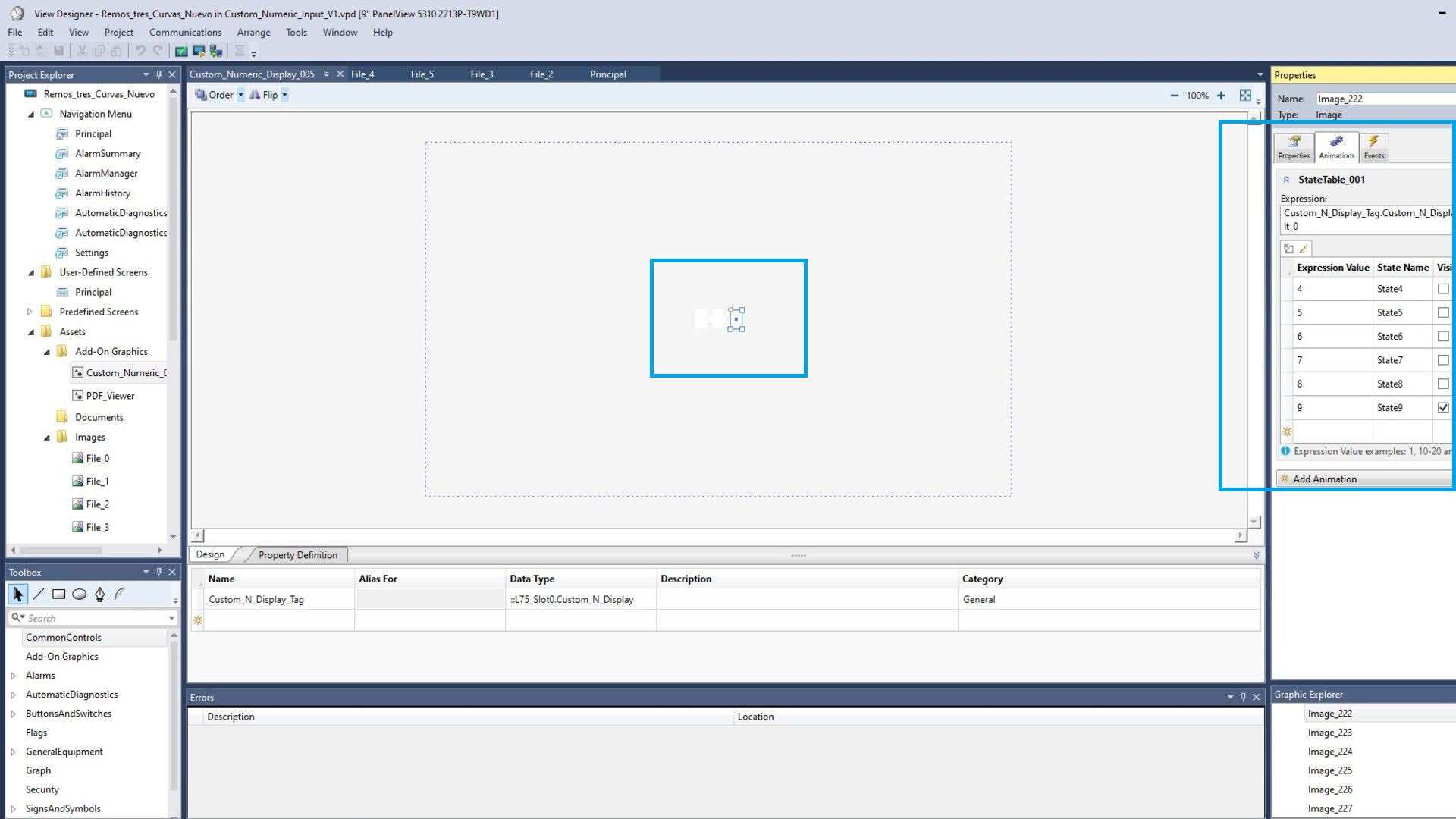Click the Expression field of StateTable_001
1456x819 pixels.
pyautogui.click(x=1367, y=219)
